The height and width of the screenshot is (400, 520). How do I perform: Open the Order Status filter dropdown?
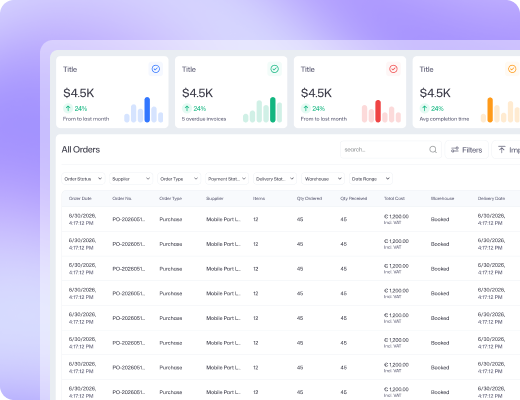click(83, 179)
